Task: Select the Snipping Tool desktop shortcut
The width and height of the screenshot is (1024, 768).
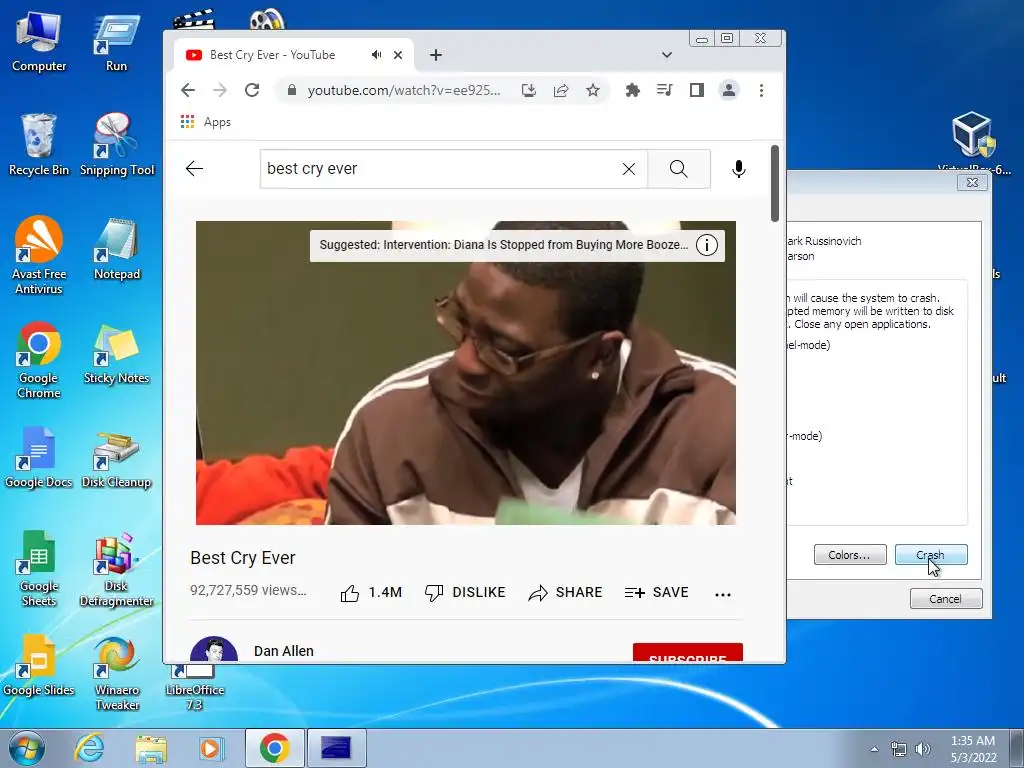Action: (x=117, y=145)
